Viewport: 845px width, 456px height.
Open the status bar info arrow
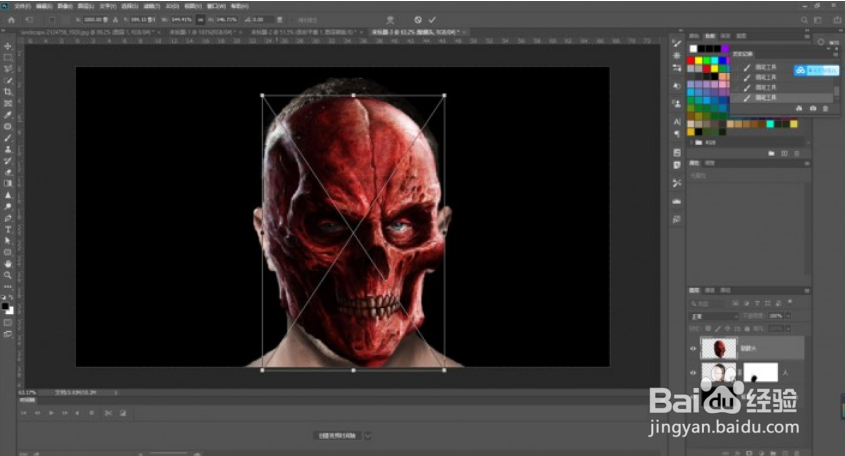(116, 392)
